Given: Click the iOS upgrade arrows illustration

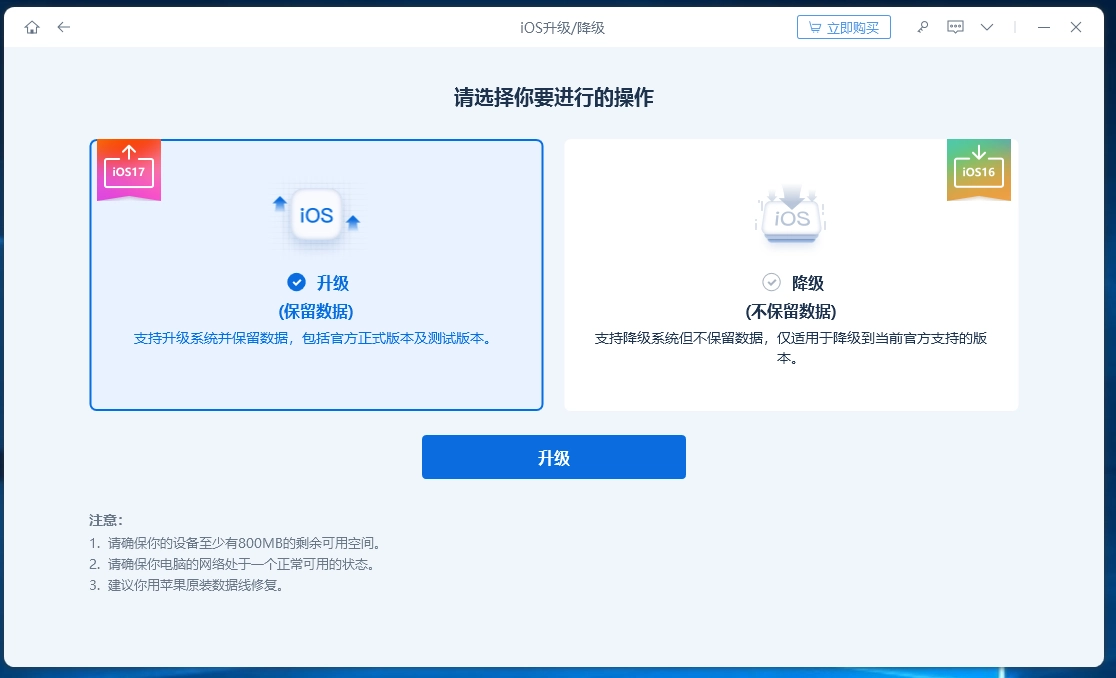Looking at the screenshot, I should (317, 215).
